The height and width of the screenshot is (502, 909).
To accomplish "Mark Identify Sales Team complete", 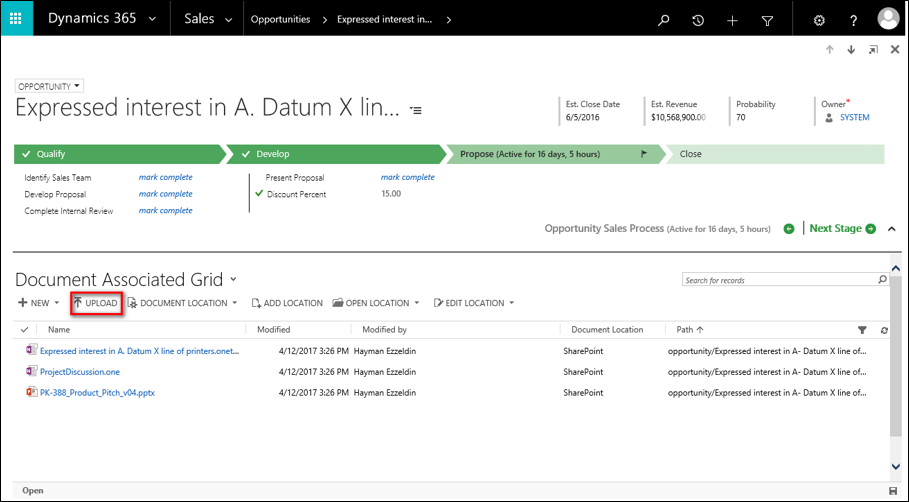I will 165,177.
